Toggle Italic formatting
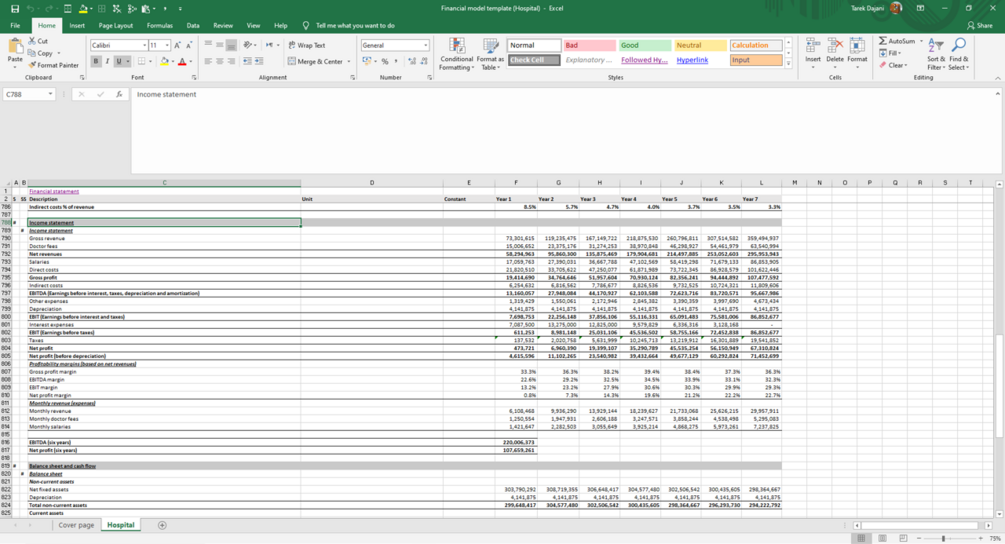1005x544 pixels. pos(107,62)
